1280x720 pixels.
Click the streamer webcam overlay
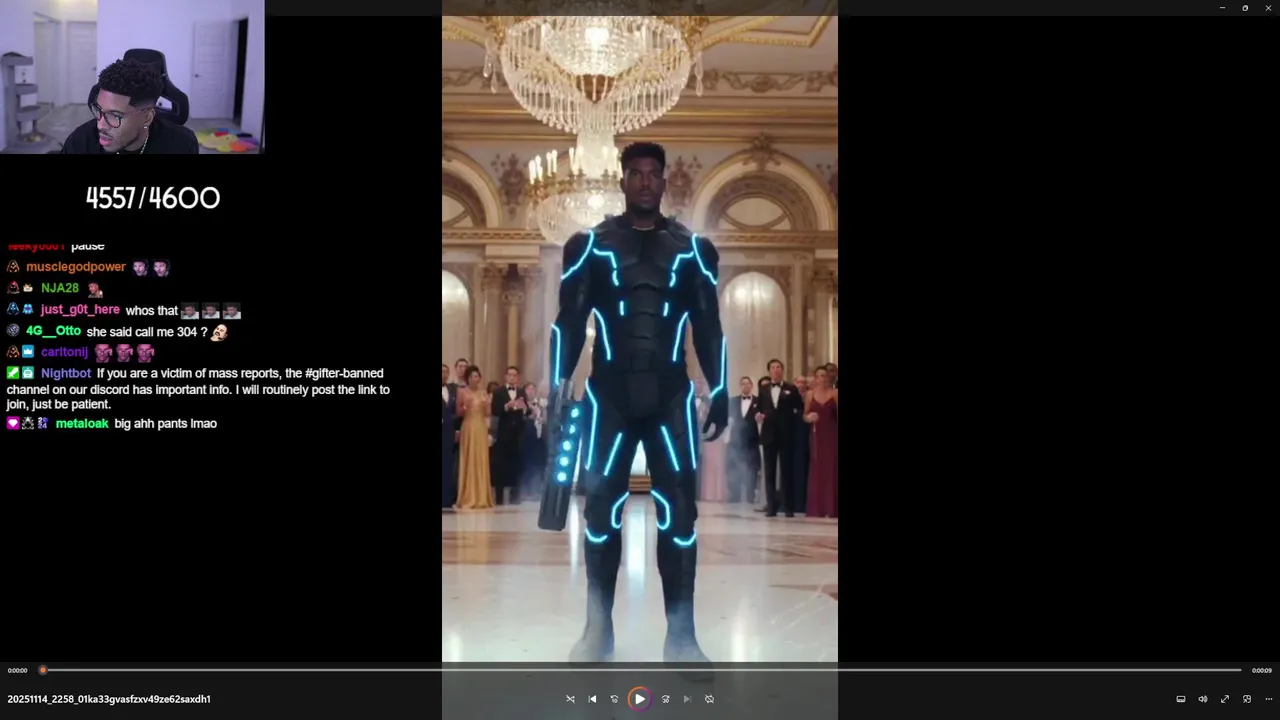(x=132, y=76)
